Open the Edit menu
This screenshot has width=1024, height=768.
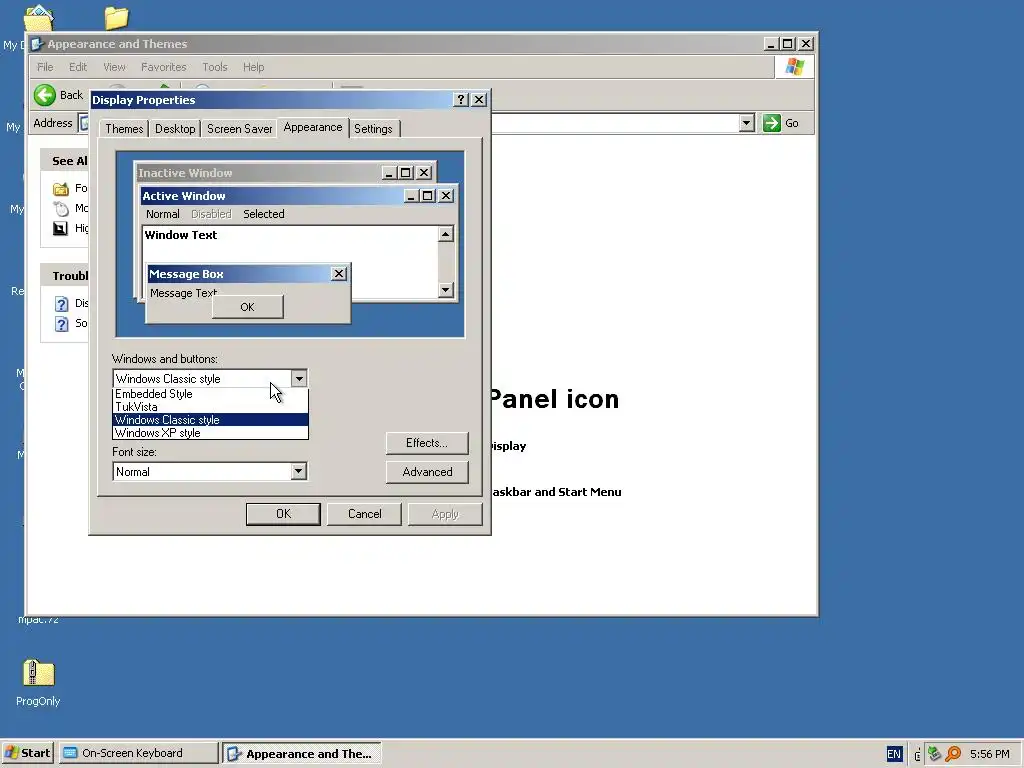tap(78, 67)
